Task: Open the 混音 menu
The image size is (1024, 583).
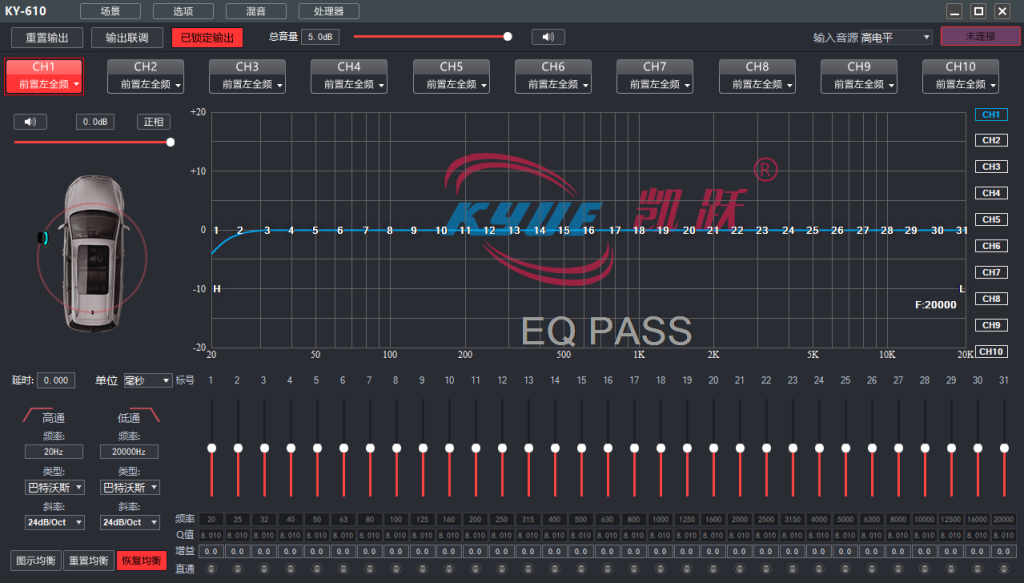Action: pyautogui.click(x=256, y=11)
